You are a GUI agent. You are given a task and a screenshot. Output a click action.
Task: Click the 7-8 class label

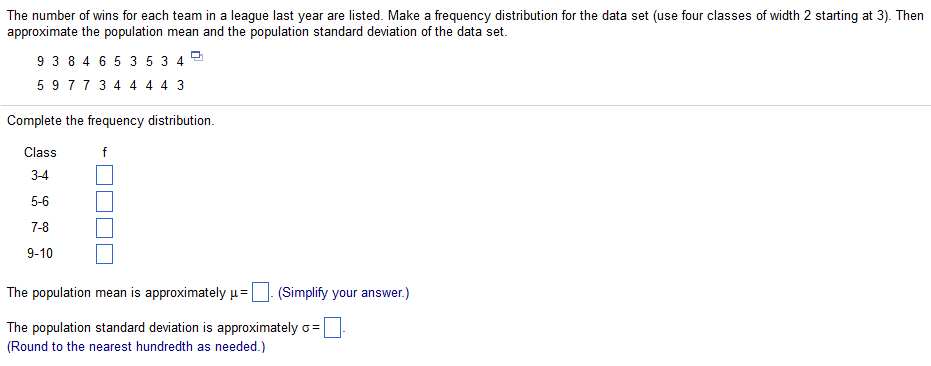click(40, 228)
